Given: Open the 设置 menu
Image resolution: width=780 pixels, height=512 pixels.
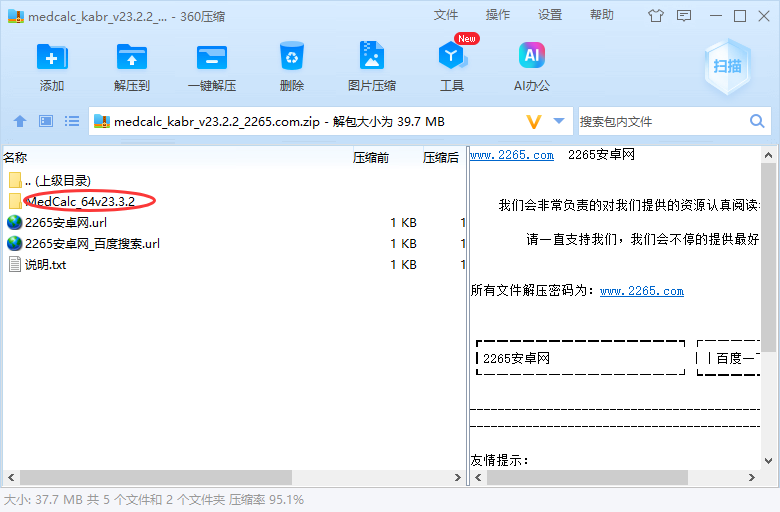Looking at the screenshot, I should 550,15.
